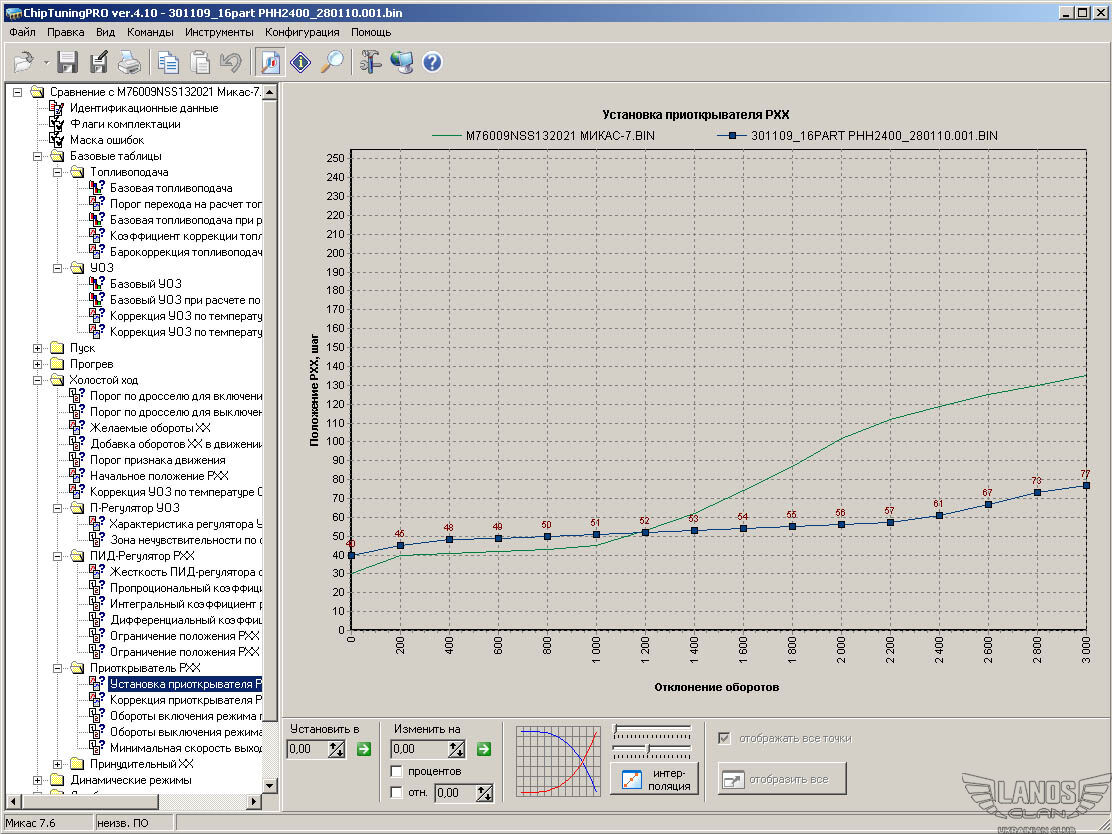Click the Copy toolbar icon

(167, 62)
